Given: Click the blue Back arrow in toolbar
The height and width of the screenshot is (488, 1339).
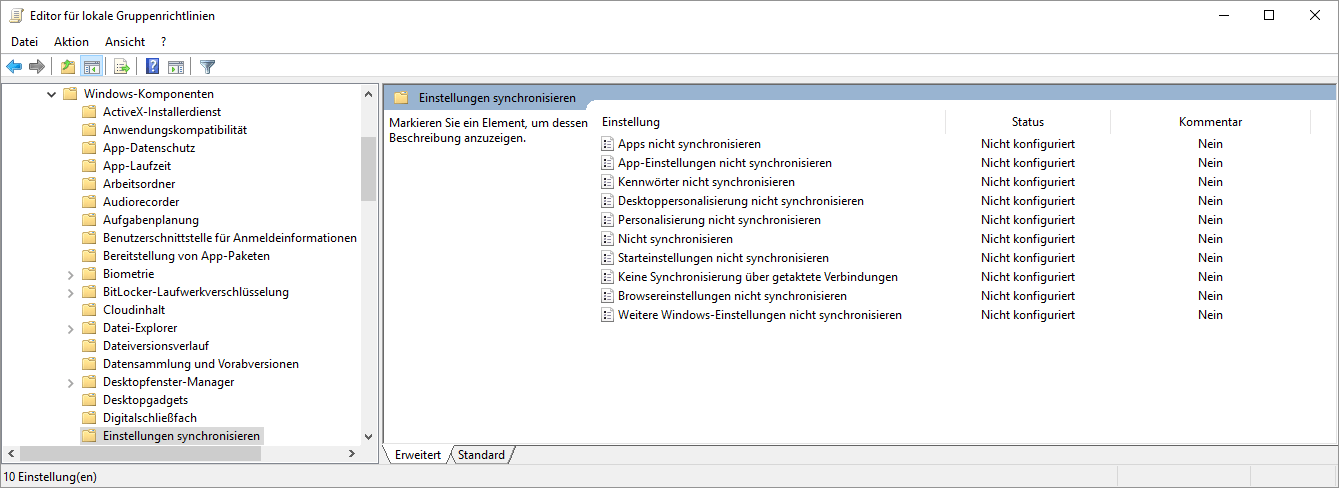Looking at the screenshot, I should point(14,67).
